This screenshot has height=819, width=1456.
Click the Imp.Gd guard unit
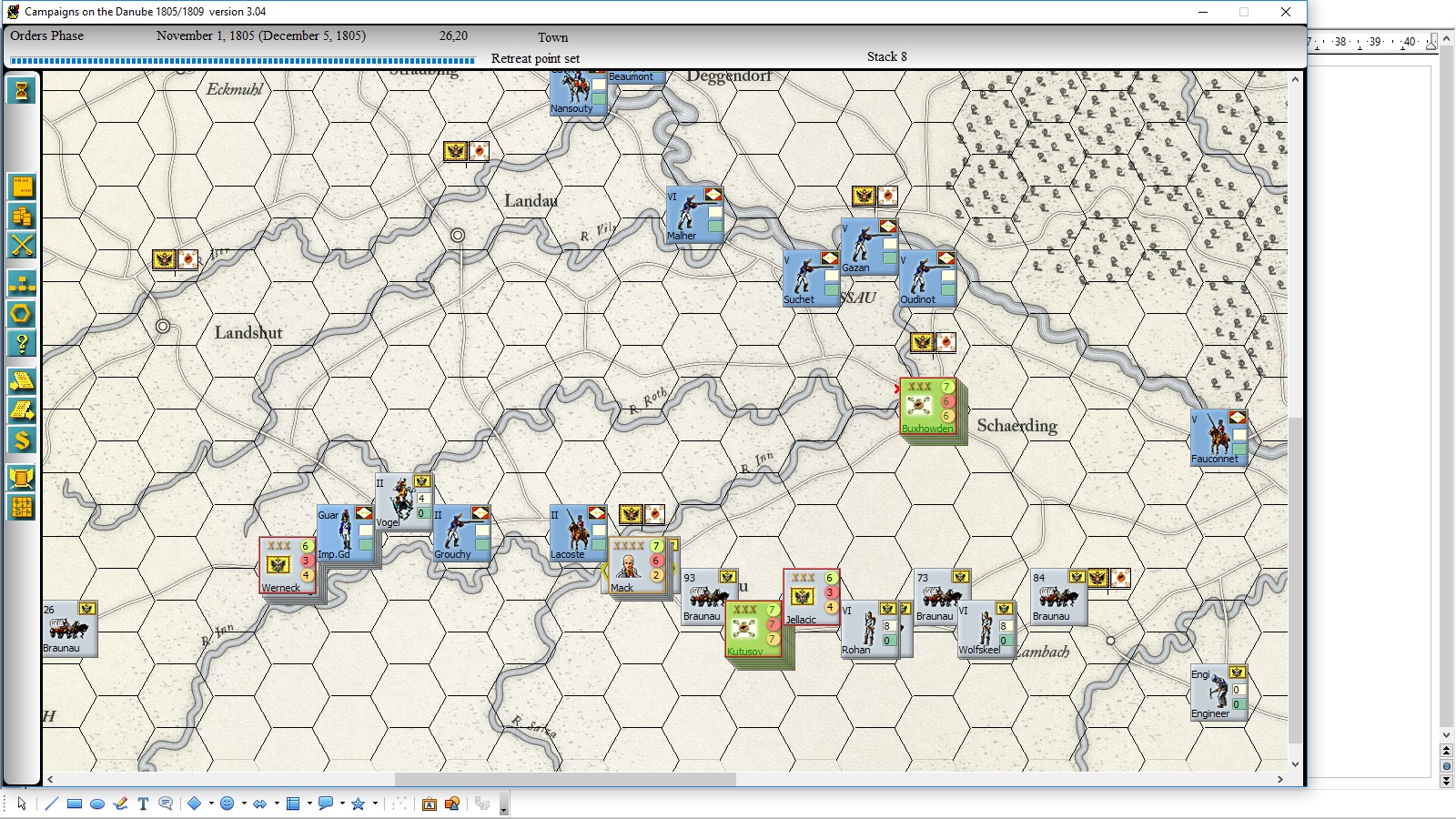pyautogui.click(x=346, y=533)
